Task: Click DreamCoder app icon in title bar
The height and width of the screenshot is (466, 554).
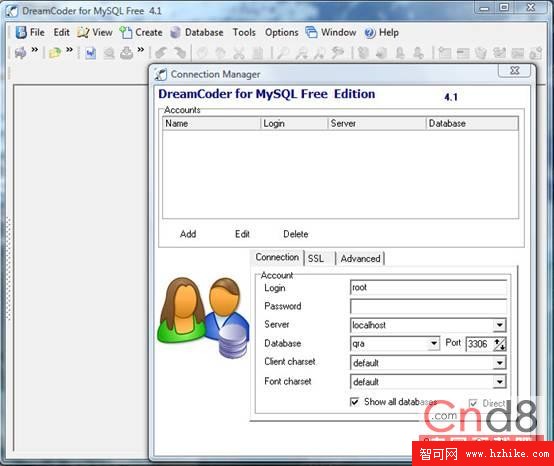Action: click(11, 11)
